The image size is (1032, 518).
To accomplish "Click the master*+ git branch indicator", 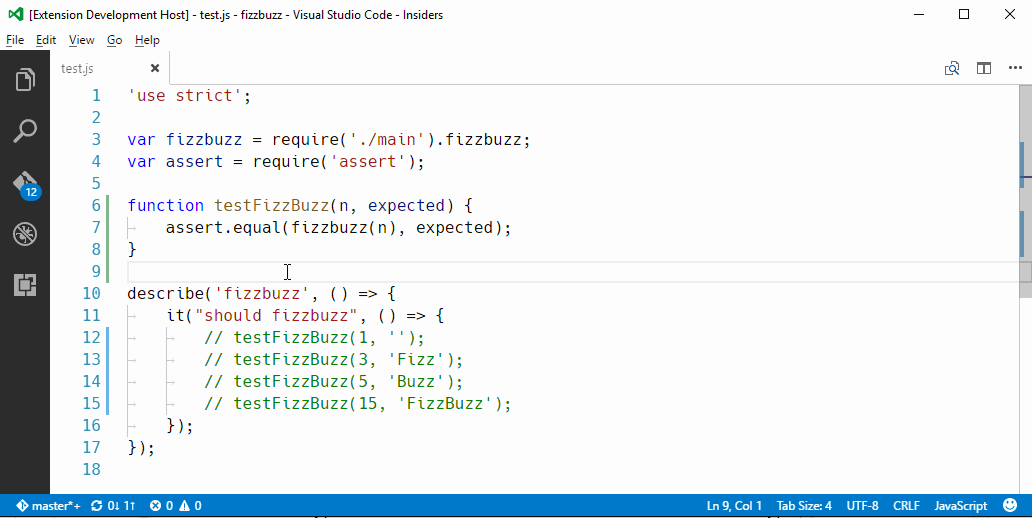I will [x=48, y=505].
